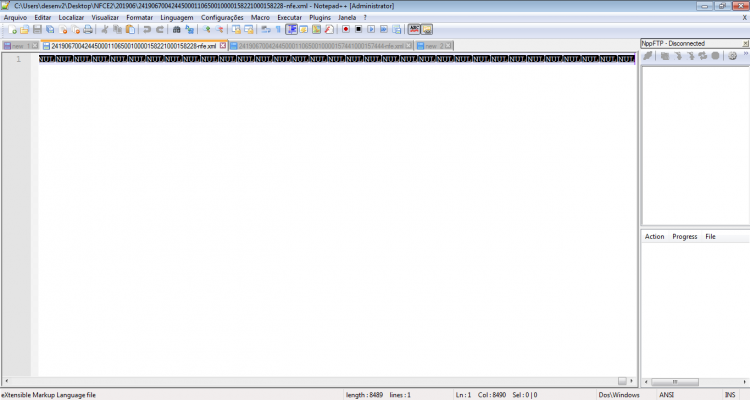750x400 pixels.
Task: Open the Macro menu
Action: 260,17
